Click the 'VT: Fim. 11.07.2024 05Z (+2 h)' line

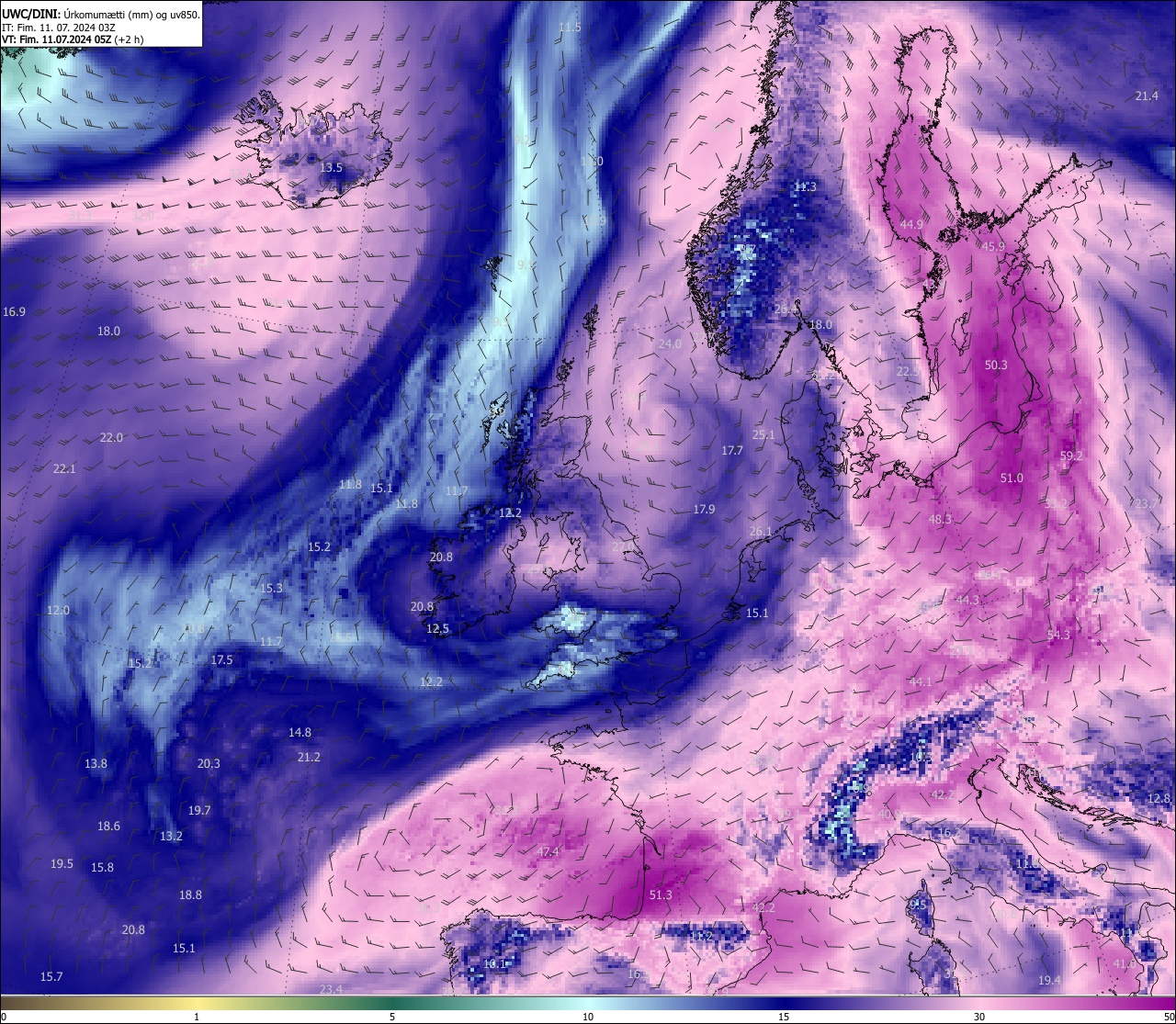point(73,39)
